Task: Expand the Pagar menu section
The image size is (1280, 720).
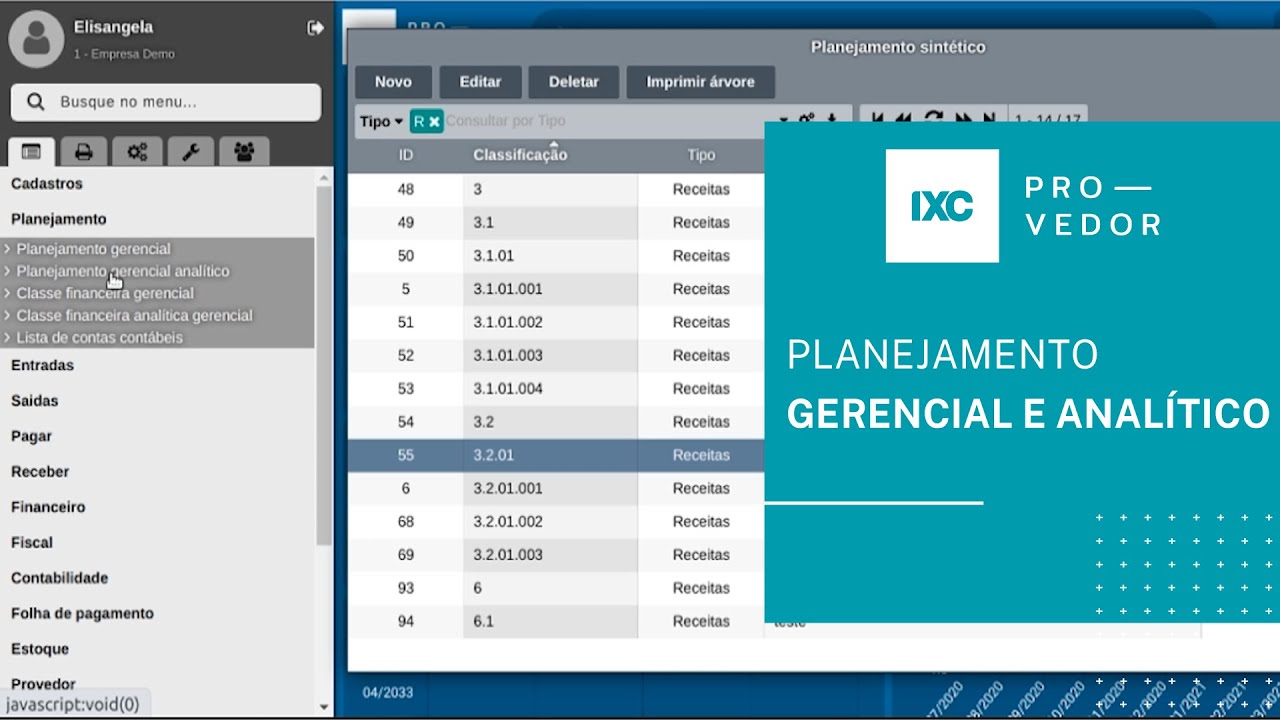Action: click(x=31, y=436)
